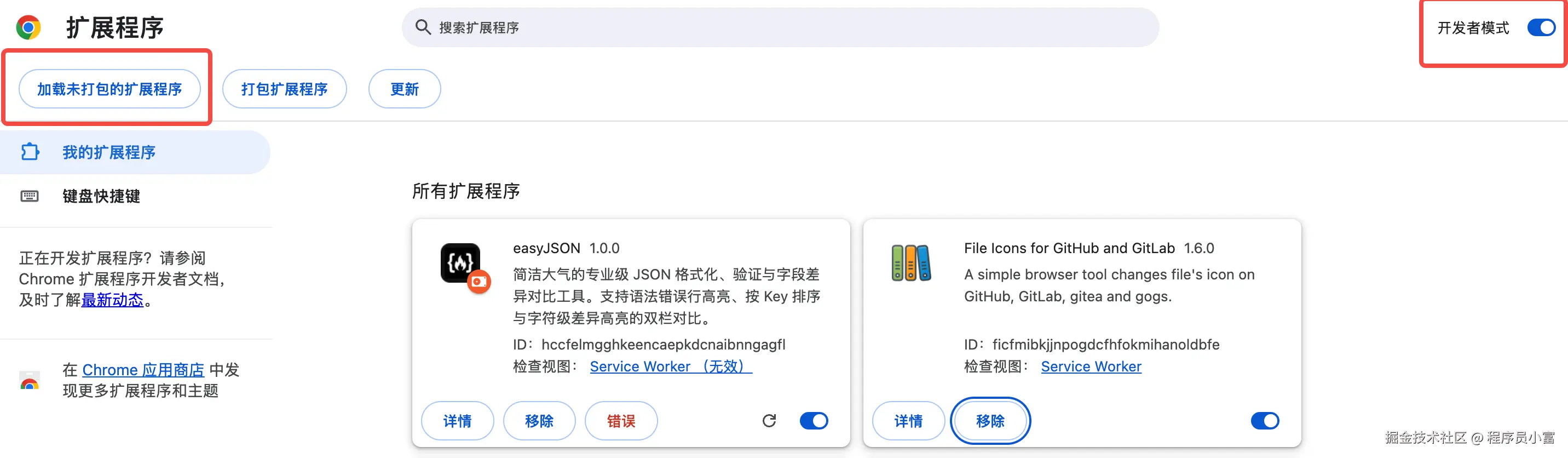1568x458 pixels.
Task: Click easyJSON 移除 button
Action: (539, 421)
